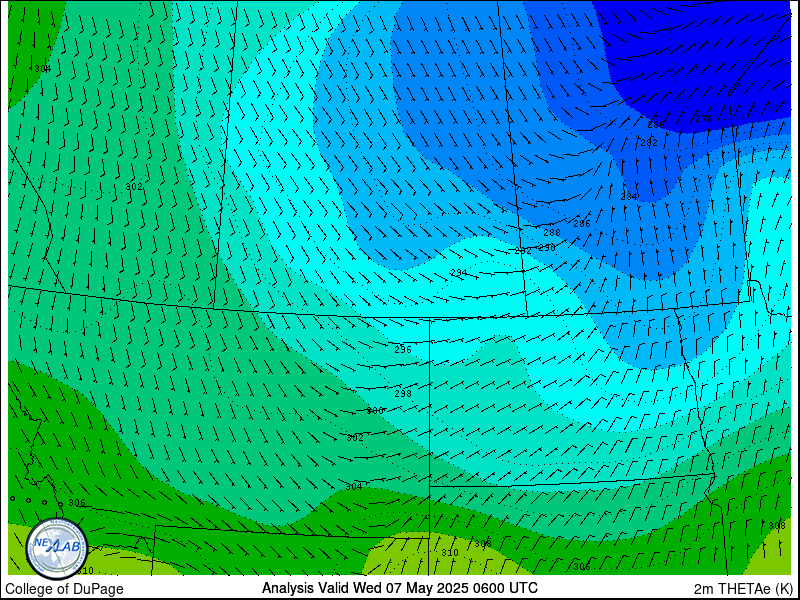Click 'Analysis Valid Wed 07 May 2025 0600 UTC'
Viewport: 800px width, 600px height.
click(399, 588)
